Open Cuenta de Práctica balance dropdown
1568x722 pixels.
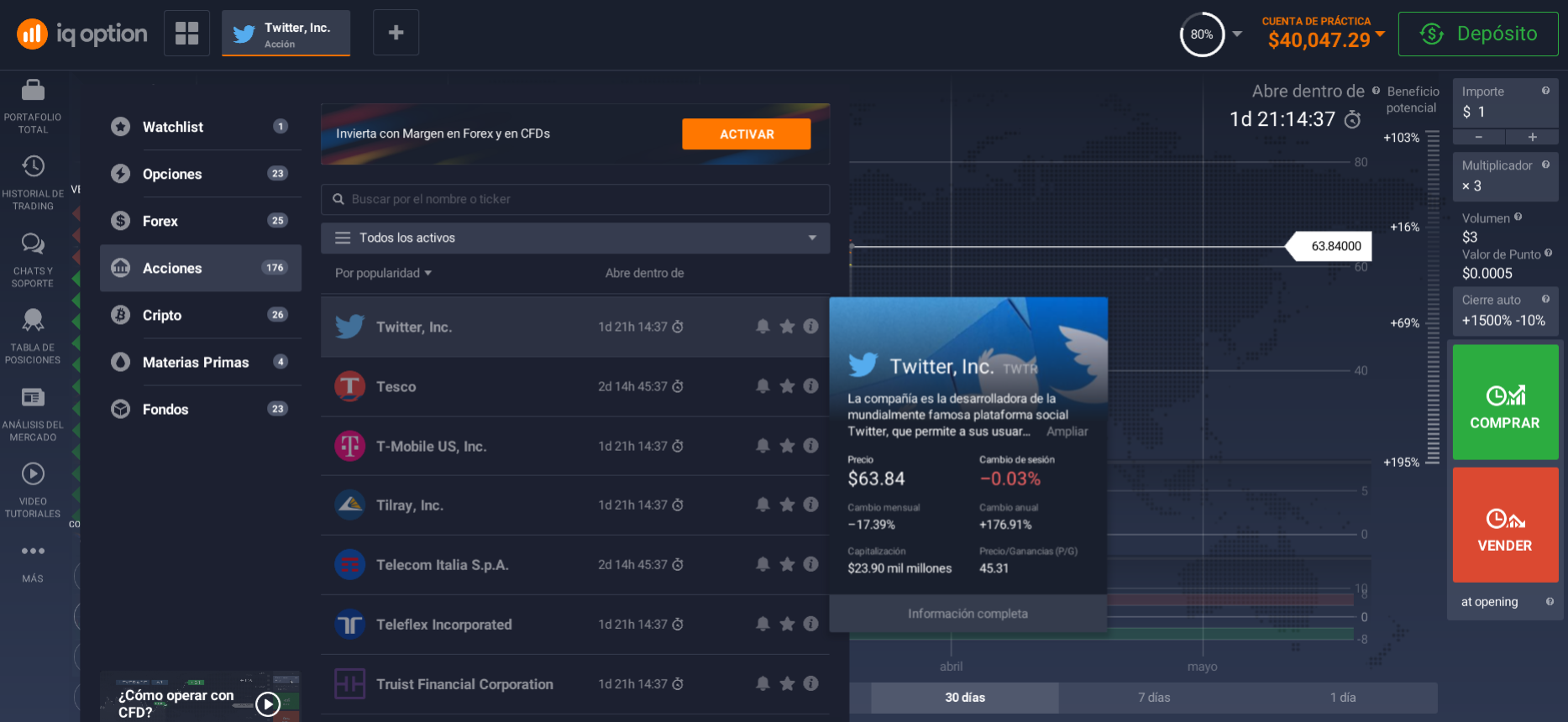tap(1380, 34)
